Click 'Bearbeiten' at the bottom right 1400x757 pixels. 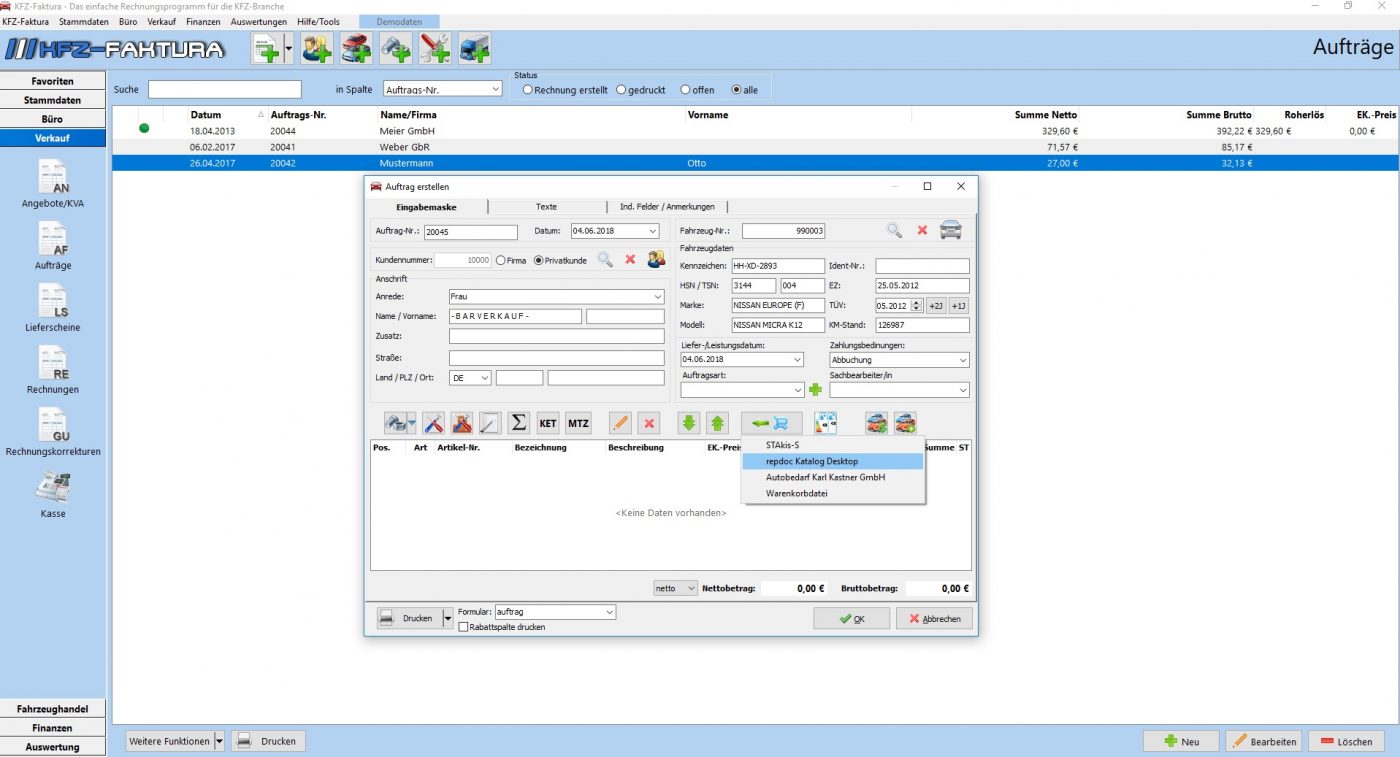pos(1264,741)
